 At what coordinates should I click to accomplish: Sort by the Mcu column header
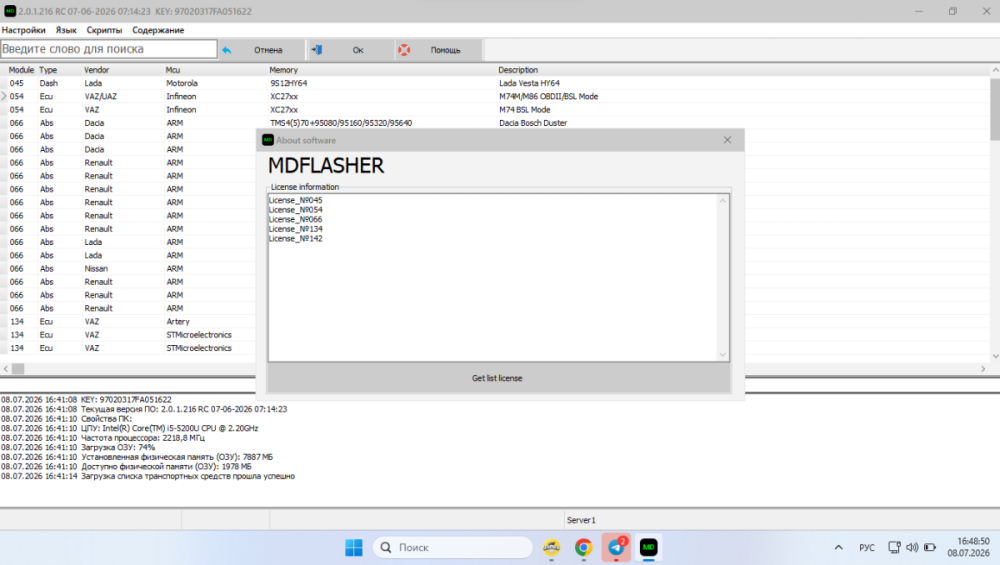(173, 70)
